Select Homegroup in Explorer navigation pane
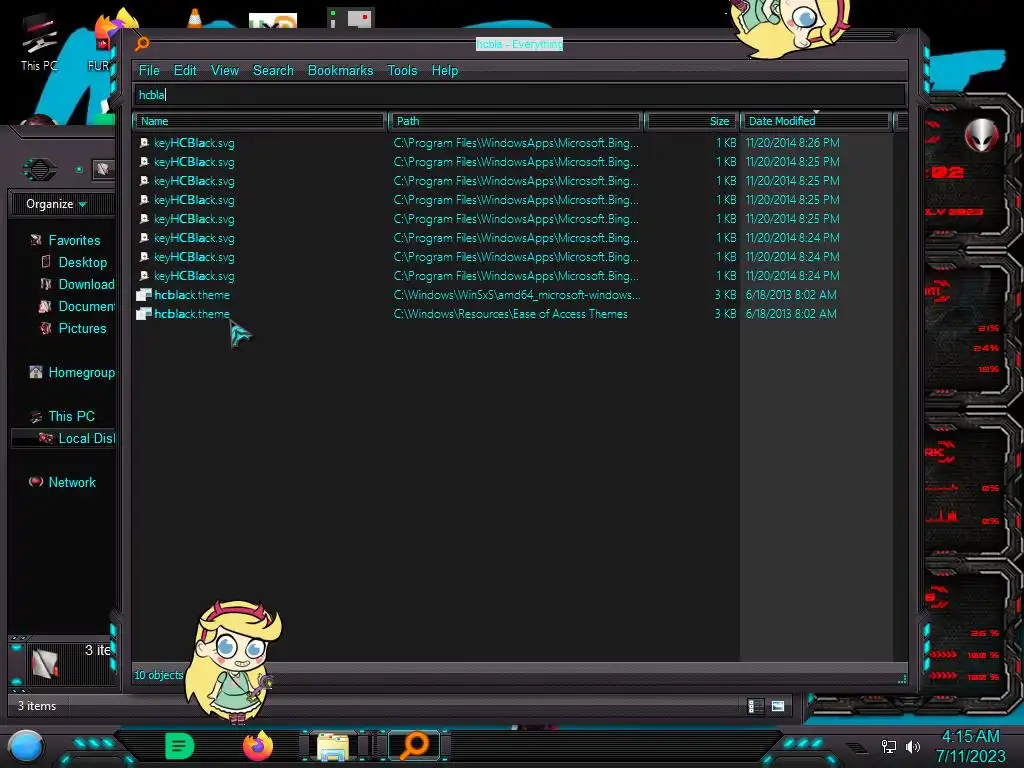The height and width of the screenshot is (768, 1024). click(82, 373)
